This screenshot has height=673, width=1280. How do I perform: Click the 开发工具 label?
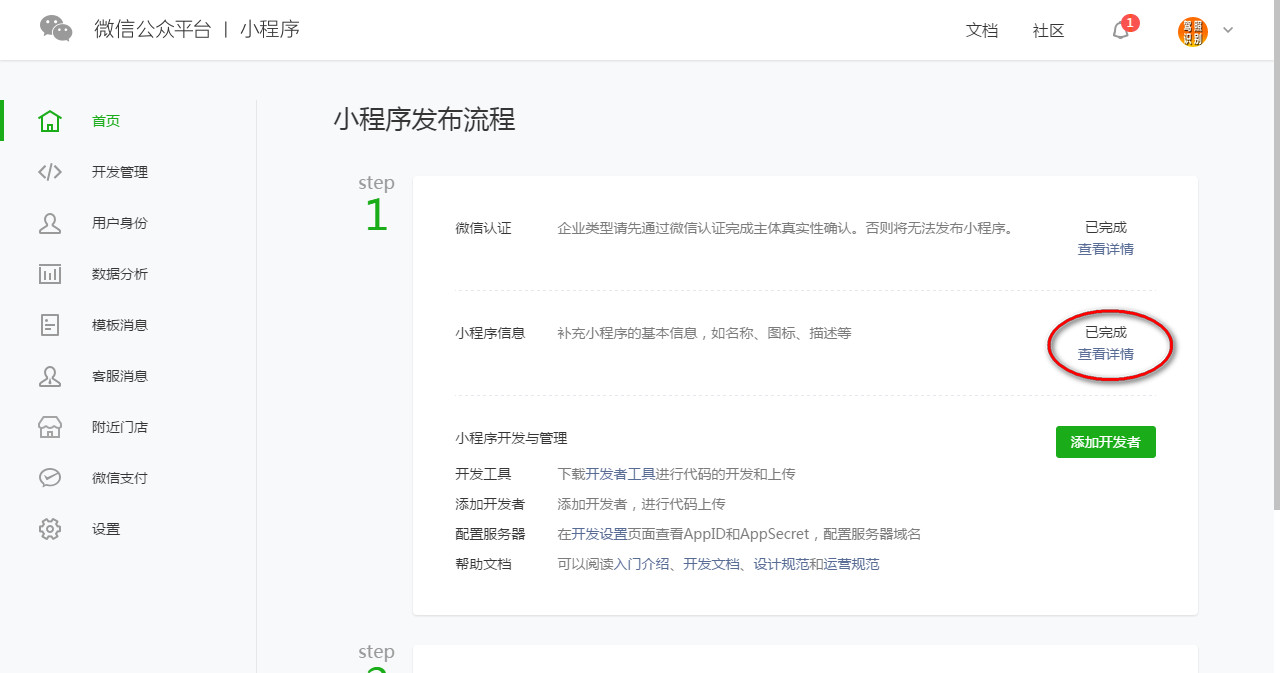[483, 474]
